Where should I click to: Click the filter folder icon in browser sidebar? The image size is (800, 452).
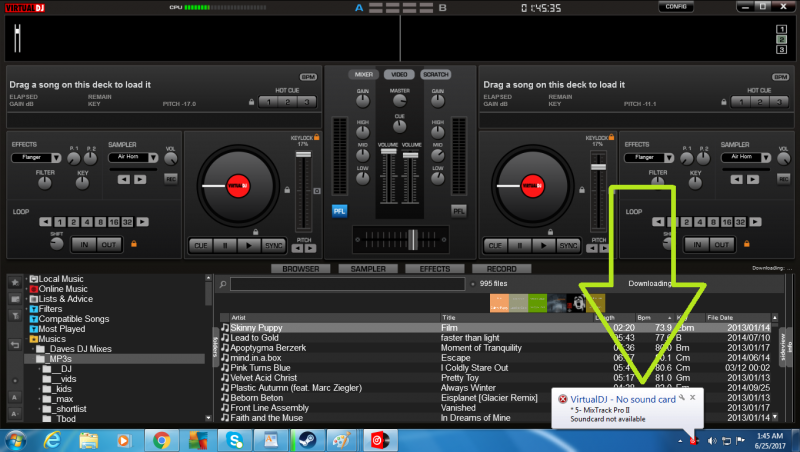point(15,316)
